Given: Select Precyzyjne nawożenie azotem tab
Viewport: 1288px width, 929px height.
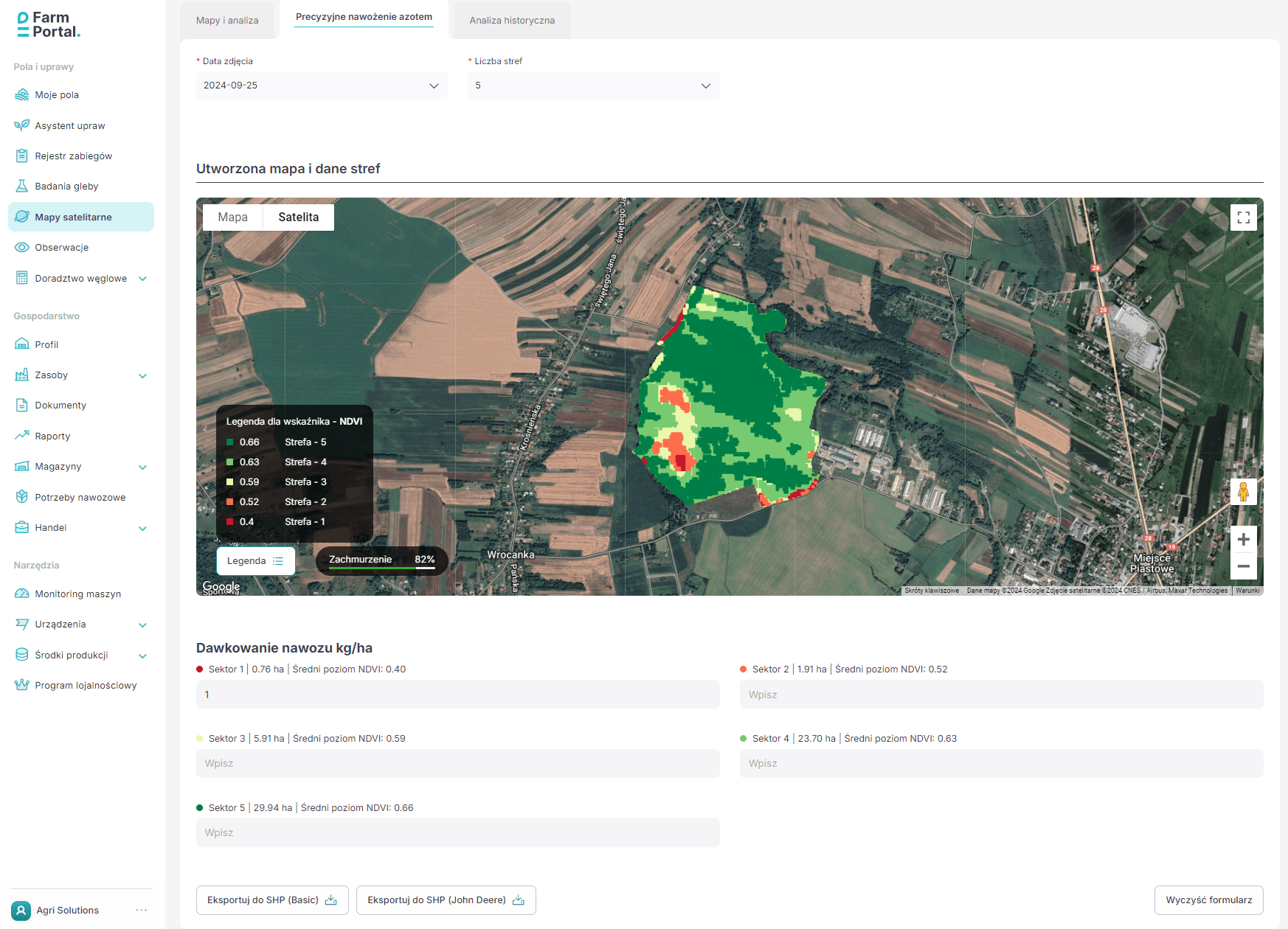Looking at the screenshot, I should (364, 17).
